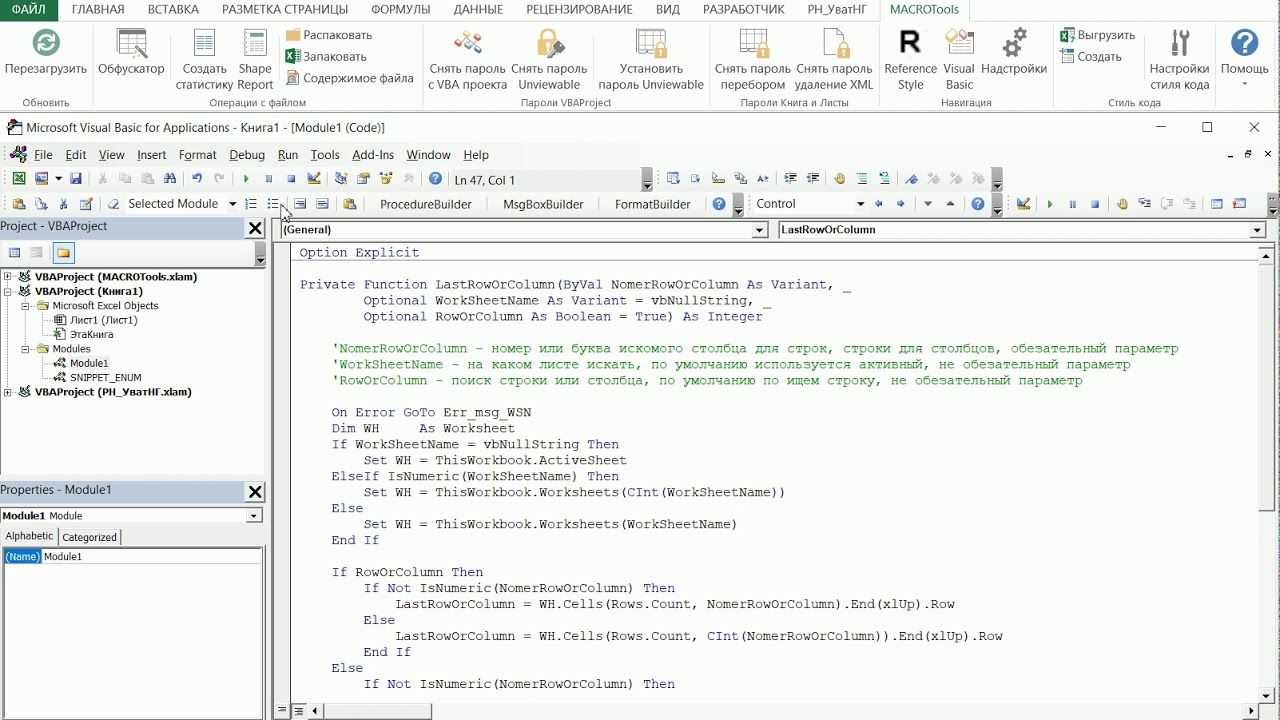
Task: Click View Code icon in Project pane
Action: 15,253
